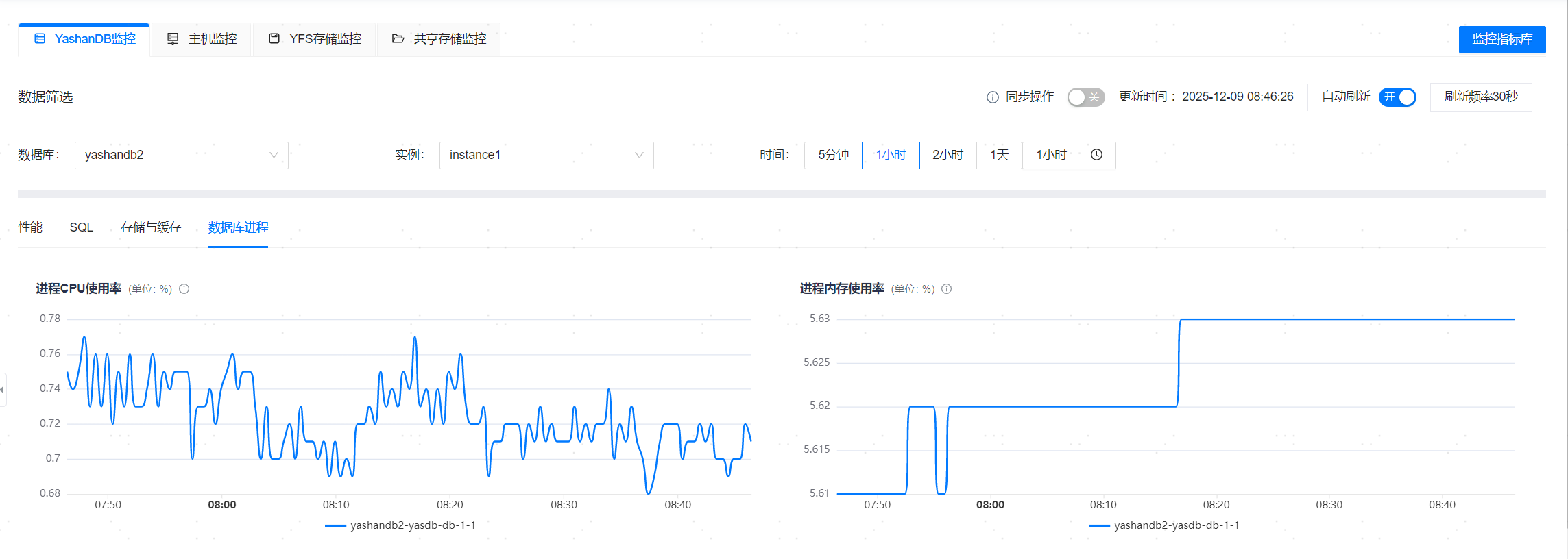Click CPU chart legend marker yashandb2-yasdb-db-1-1
This screenshot has width=1568, height=559.
pyautogui.click(x=335, y=525)
